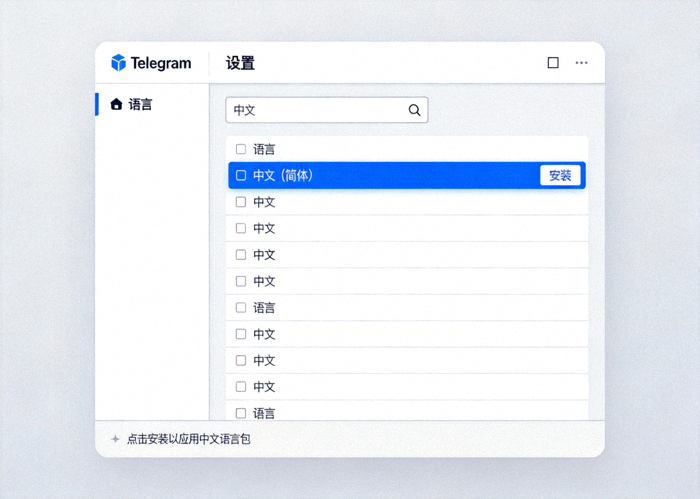Open the three-dot more options menu

[x=581, y=63]
